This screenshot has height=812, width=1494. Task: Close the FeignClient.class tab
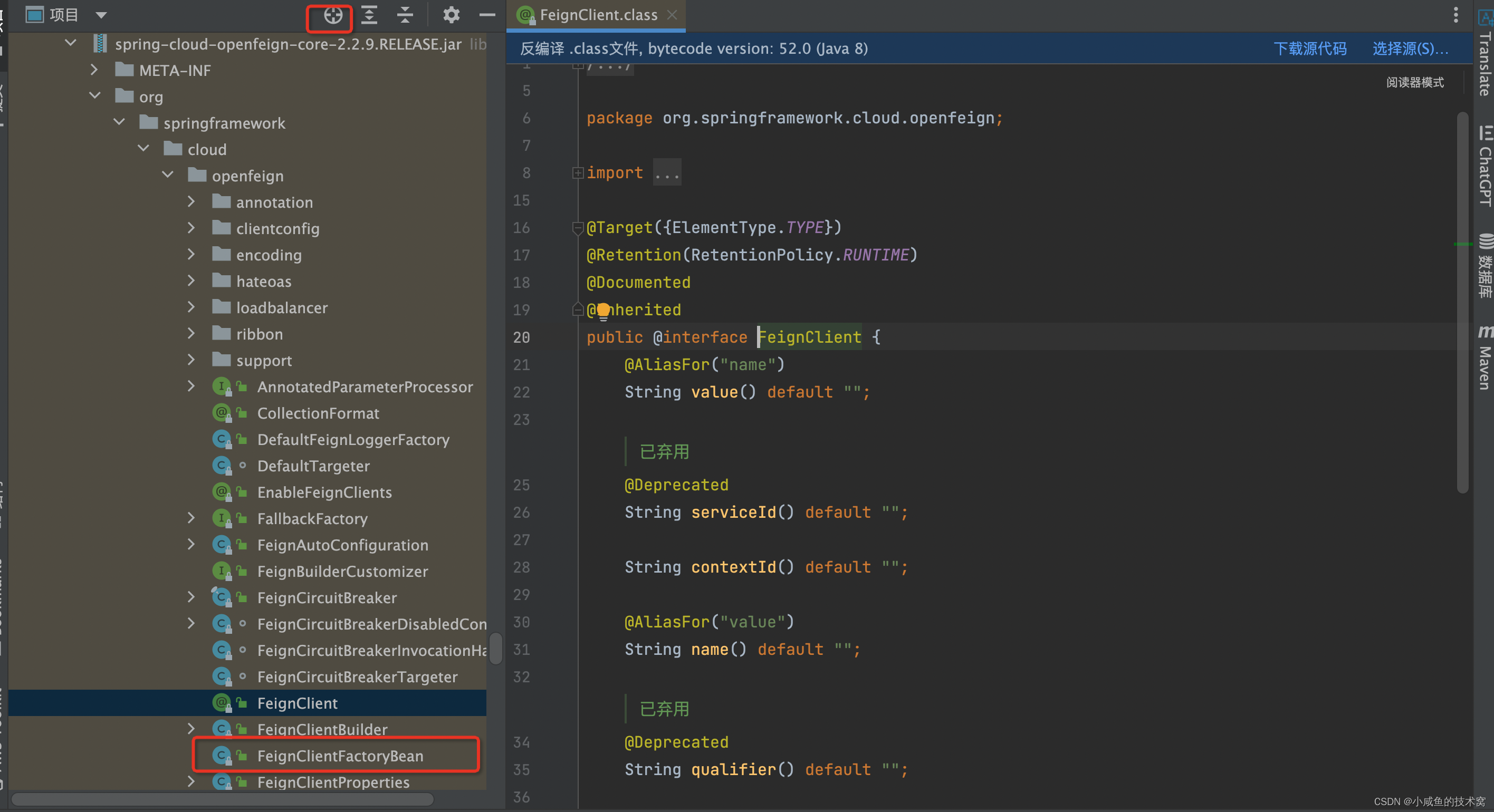pos(672,14)
